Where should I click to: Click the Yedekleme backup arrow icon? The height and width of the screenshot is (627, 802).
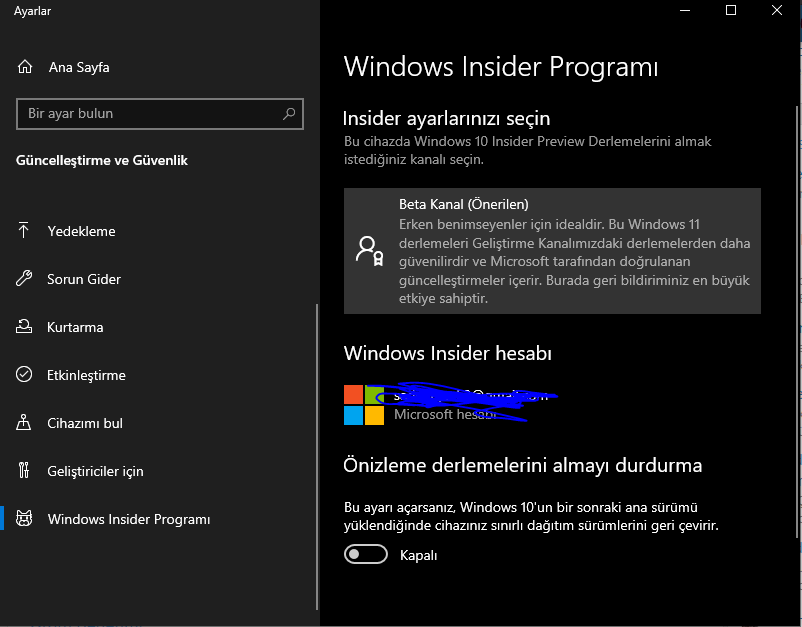(24, 231)
